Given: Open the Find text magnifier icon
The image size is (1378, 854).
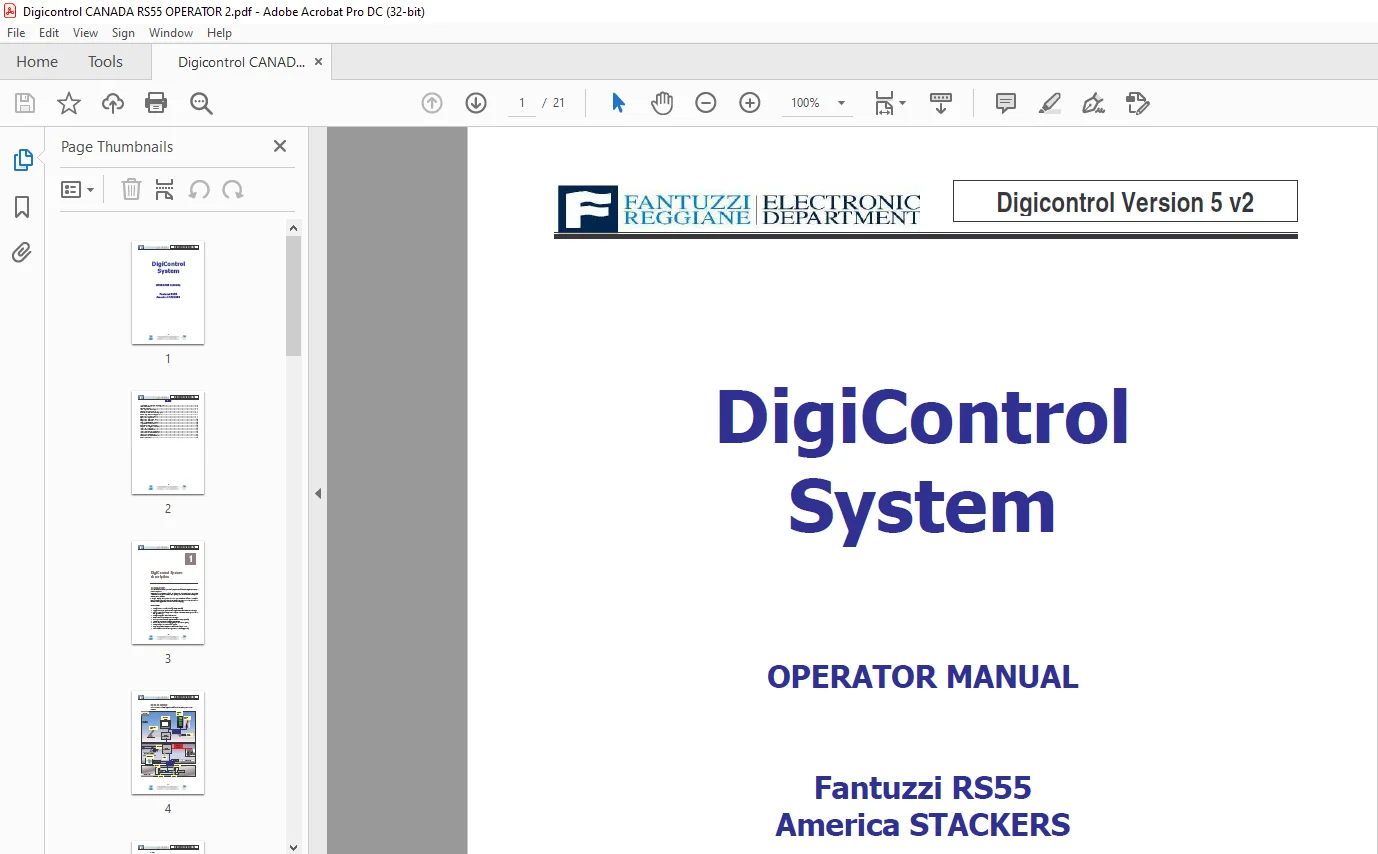Looking at the screenshot, I should coord(201,103).
